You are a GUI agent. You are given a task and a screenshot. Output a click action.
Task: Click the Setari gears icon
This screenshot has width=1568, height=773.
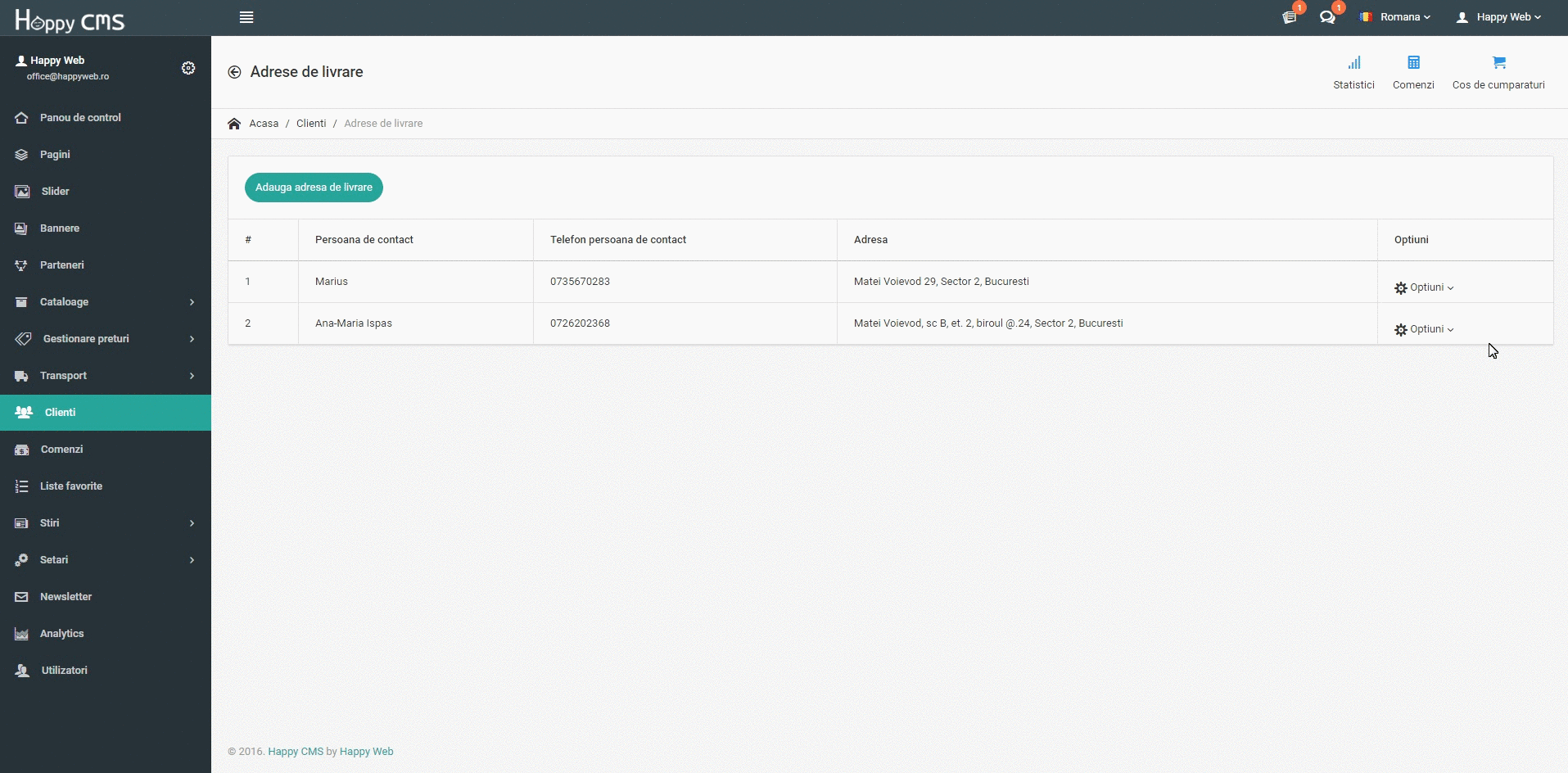pos(22,560)
